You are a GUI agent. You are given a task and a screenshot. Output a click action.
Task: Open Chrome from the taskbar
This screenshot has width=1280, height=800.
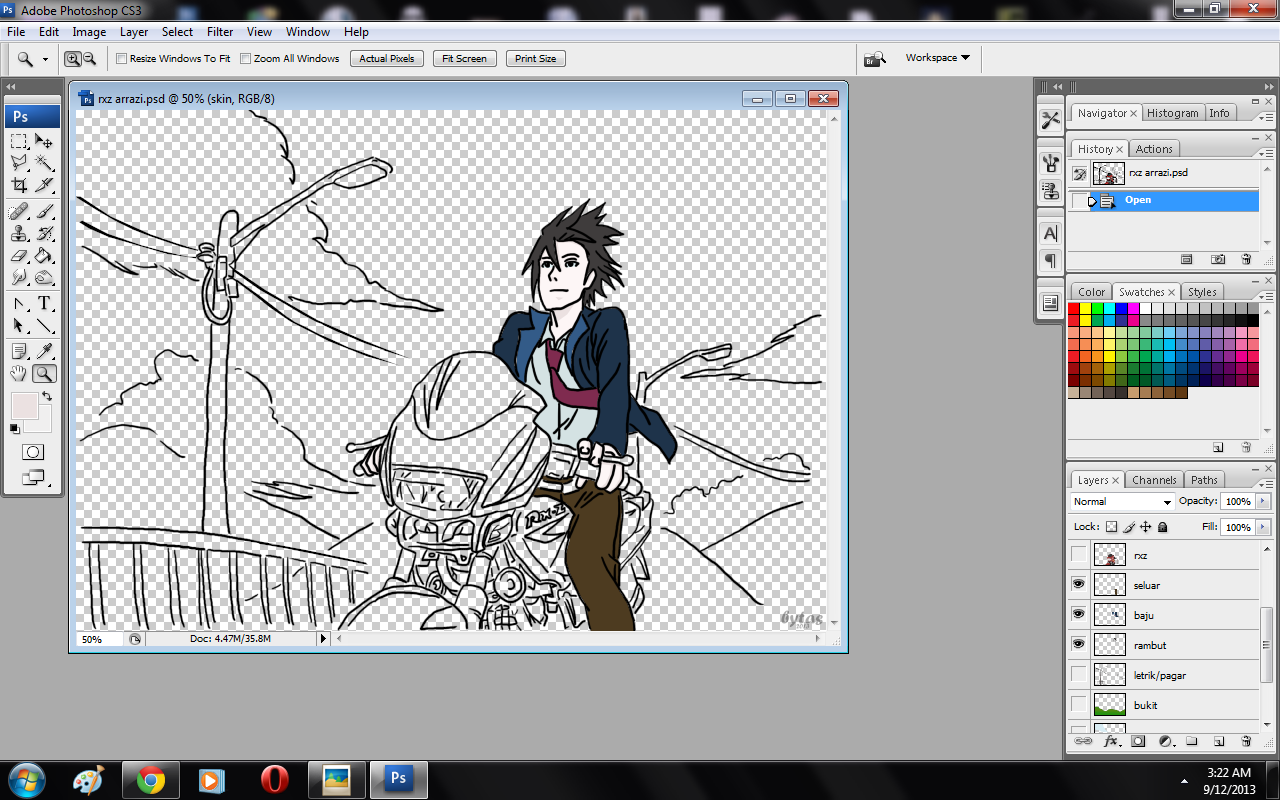[x=151, y=779]
